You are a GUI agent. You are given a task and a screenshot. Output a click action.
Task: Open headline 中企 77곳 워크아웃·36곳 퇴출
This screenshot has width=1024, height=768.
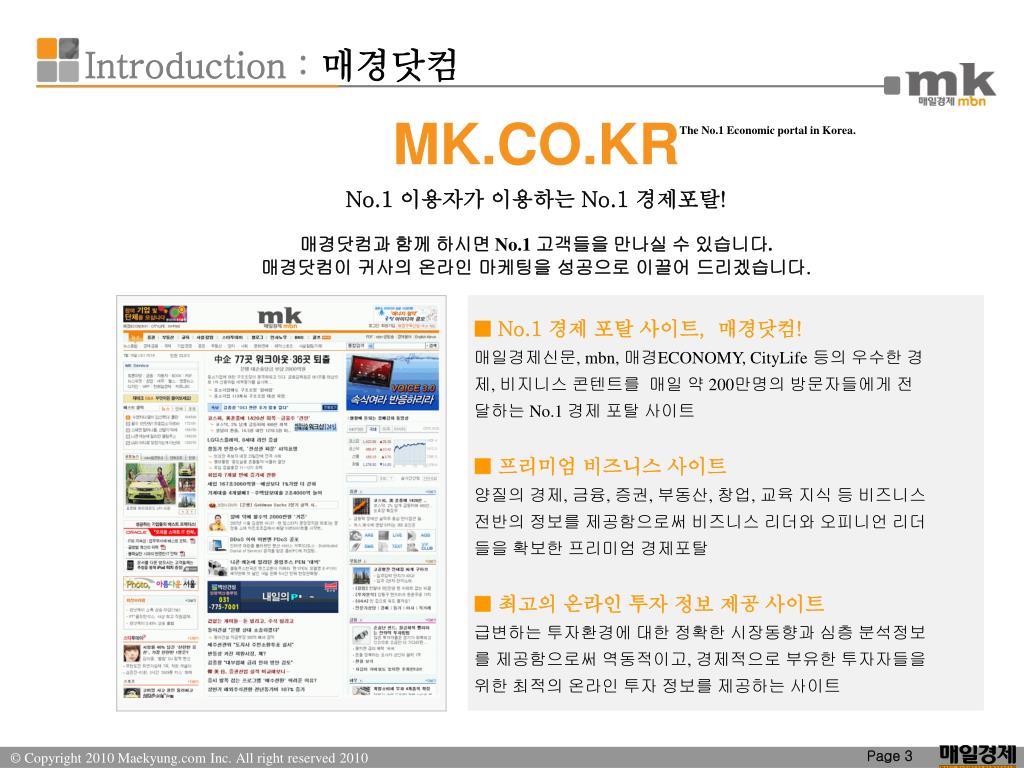pyautogui.click(x=272, y=359)
